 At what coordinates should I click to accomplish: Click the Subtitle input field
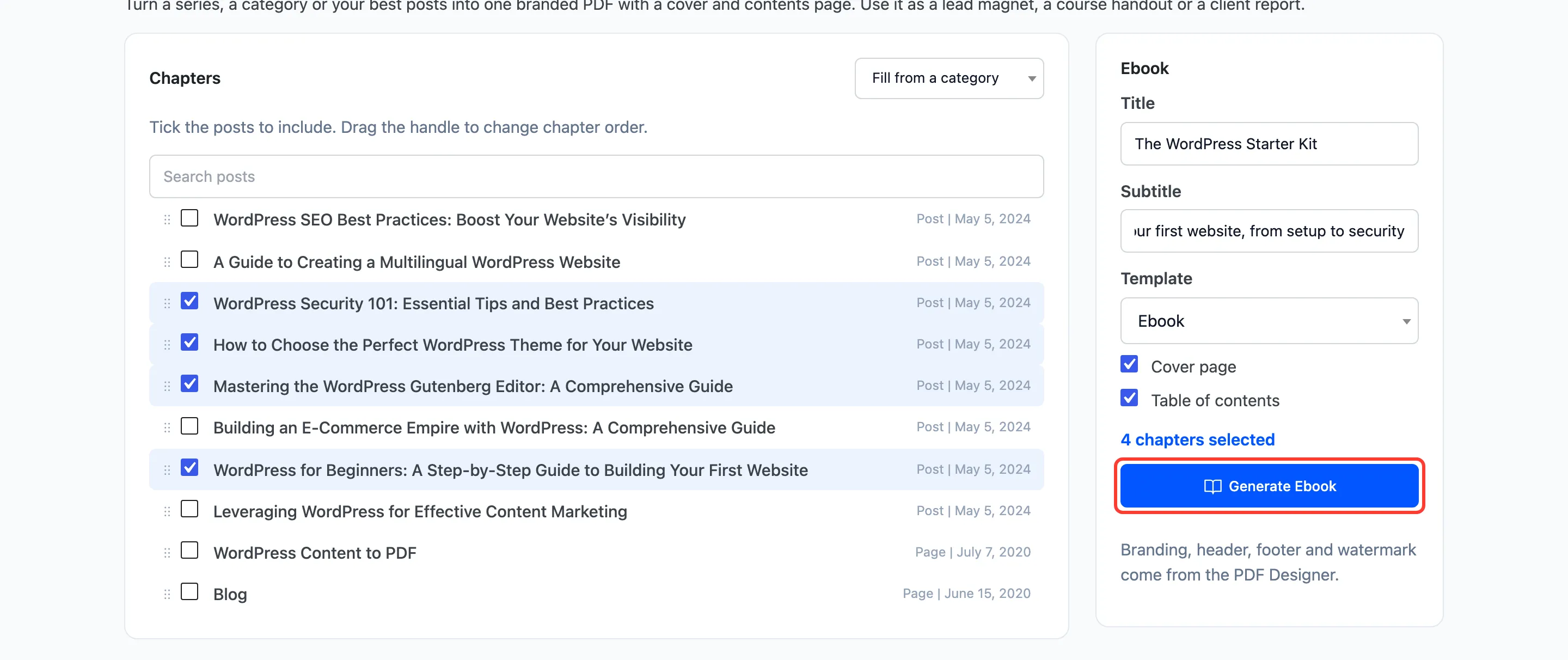click(1269, 231)
